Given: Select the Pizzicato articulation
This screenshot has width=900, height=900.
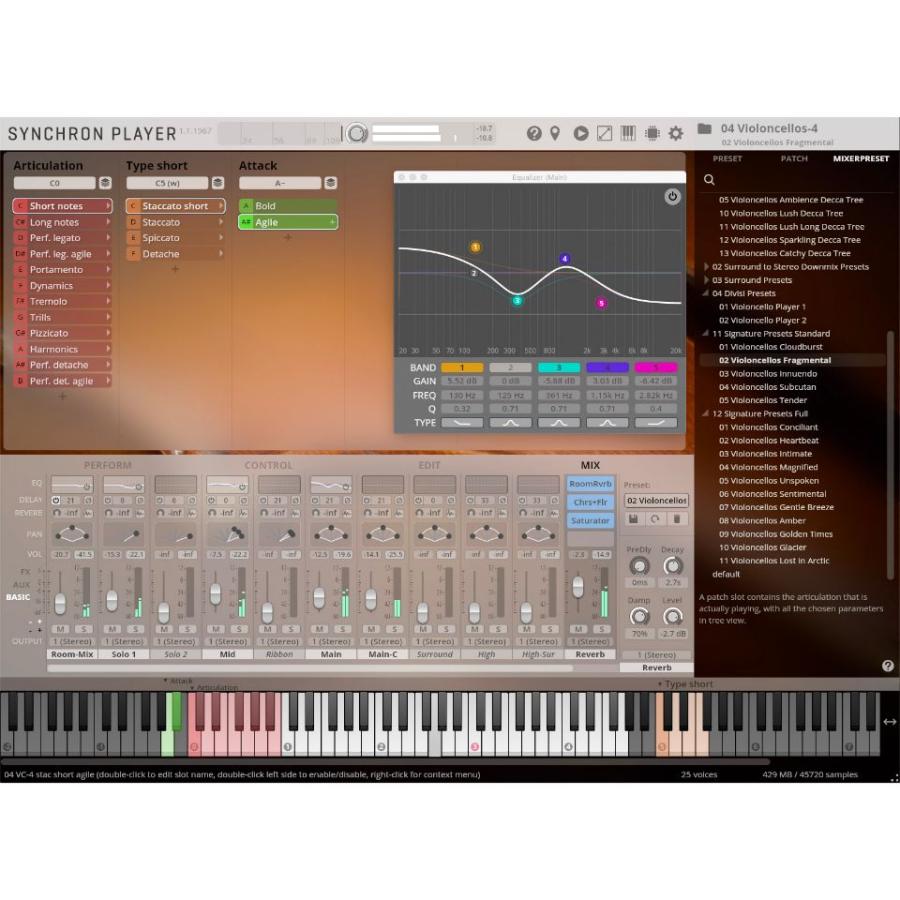Looking at the screenshot, I should (63, 333).
